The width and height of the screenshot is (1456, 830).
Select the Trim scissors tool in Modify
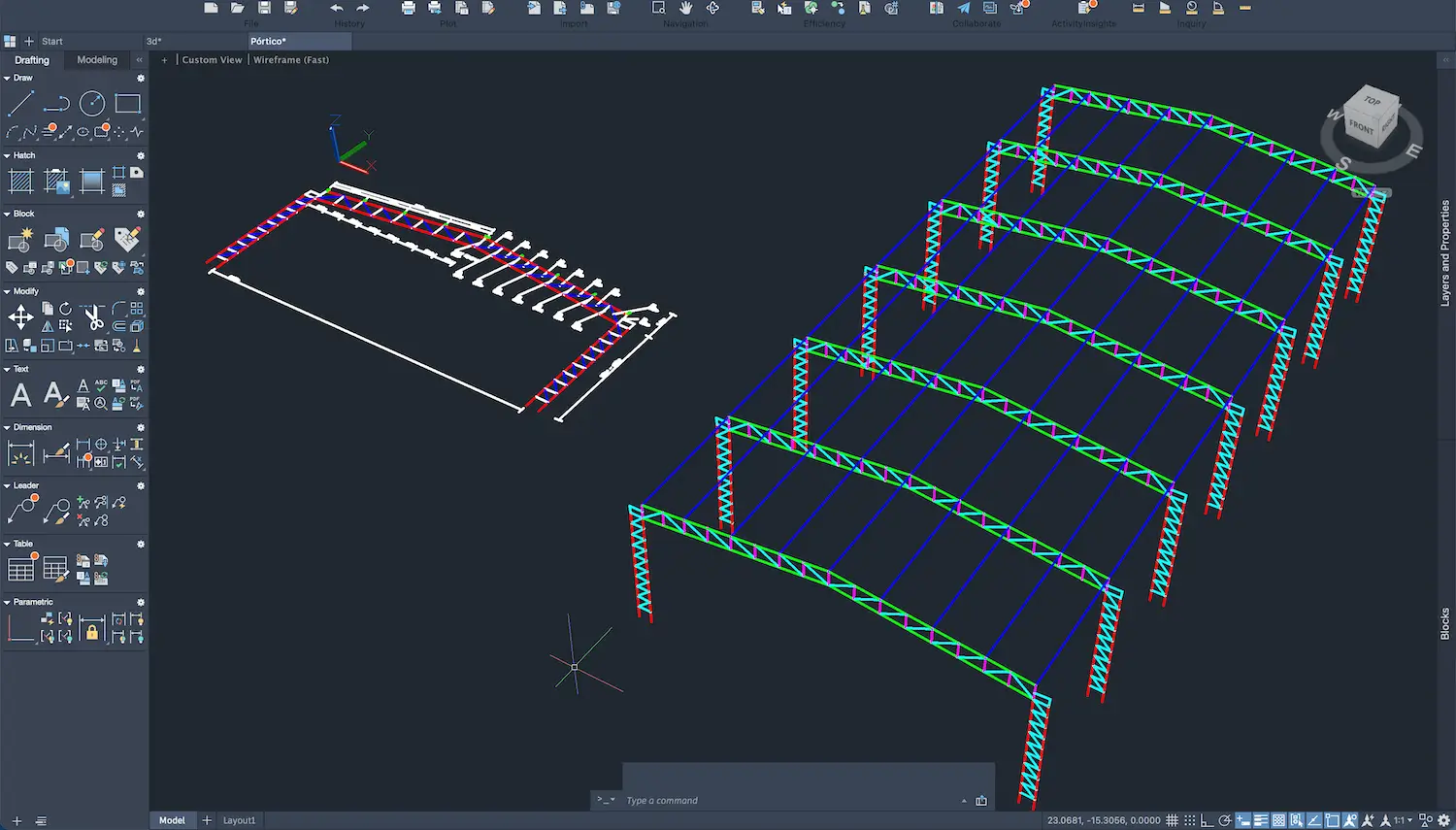tap(92, 315)
